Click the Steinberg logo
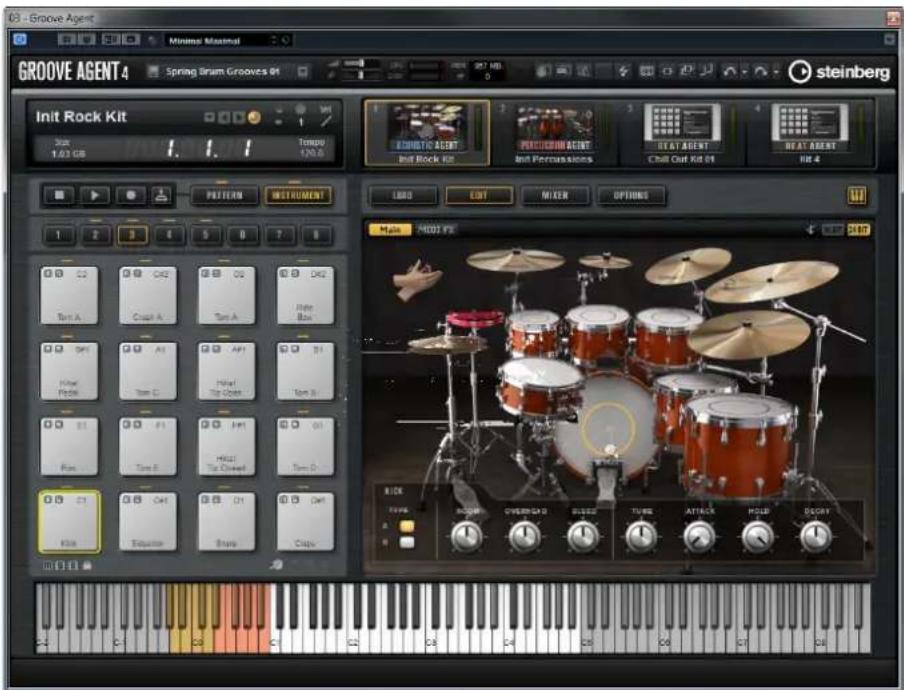 [x=839, y=71]
